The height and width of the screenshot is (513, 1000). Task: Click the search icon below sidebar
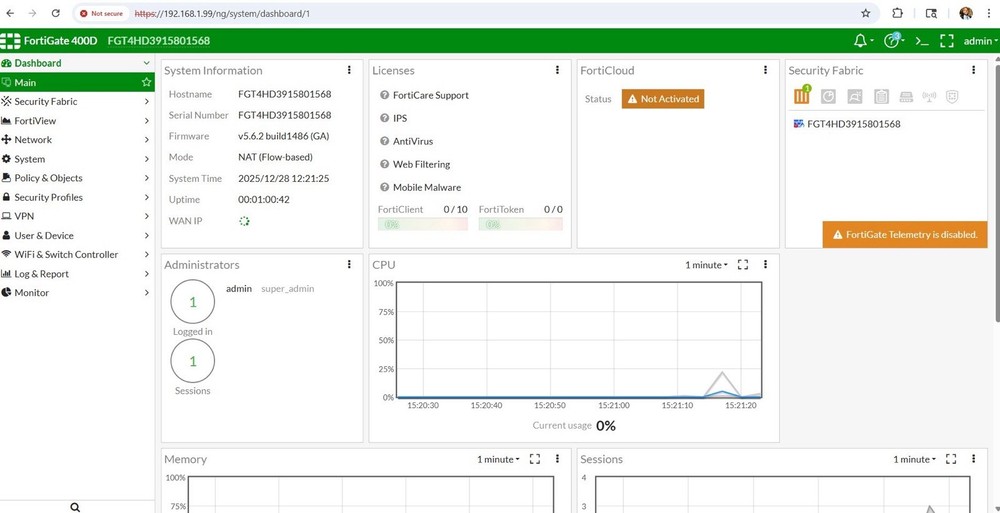[75, 507]
